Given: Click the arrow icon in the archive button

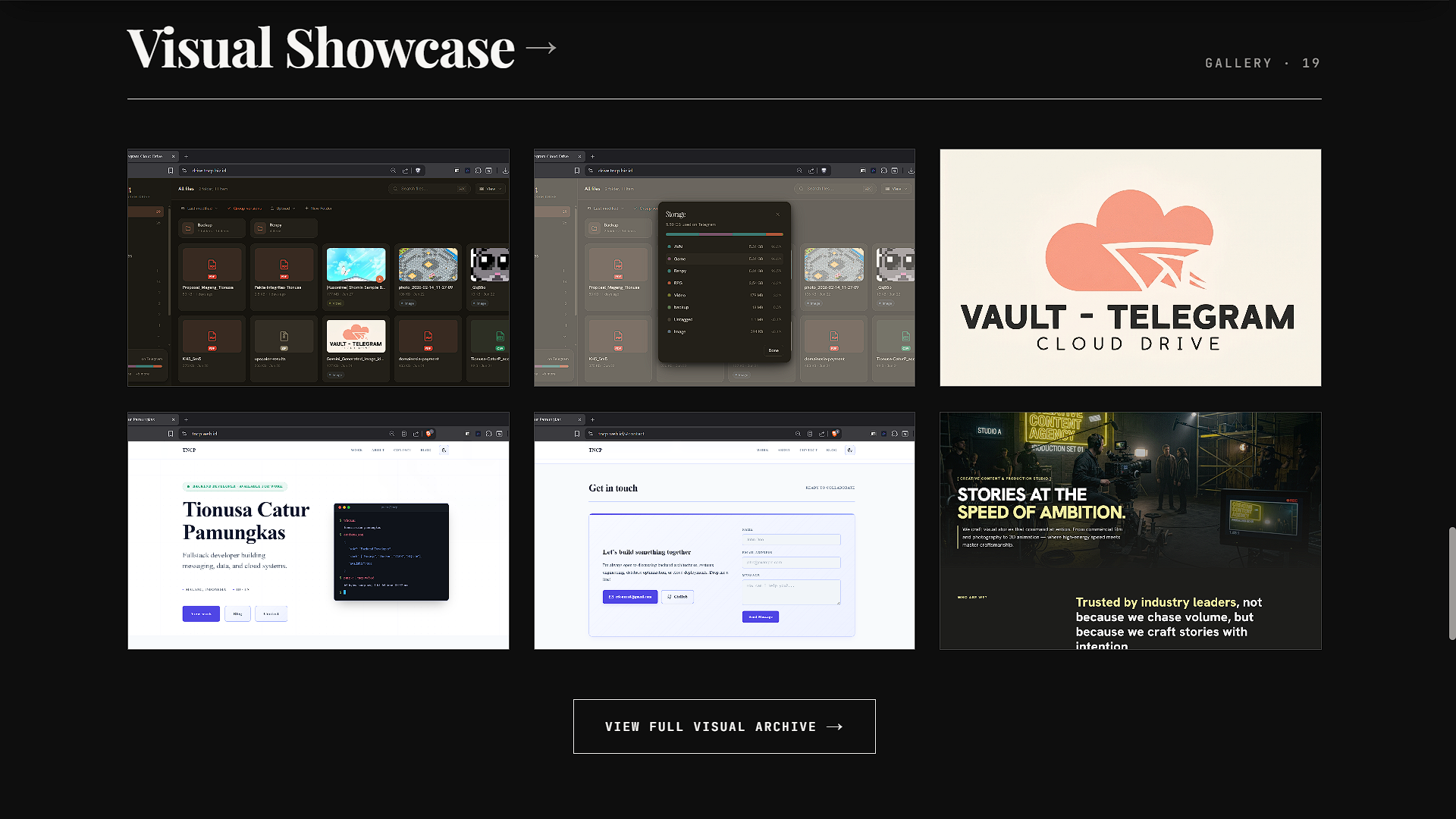Looking at the screenshot, I should point(834,726).
